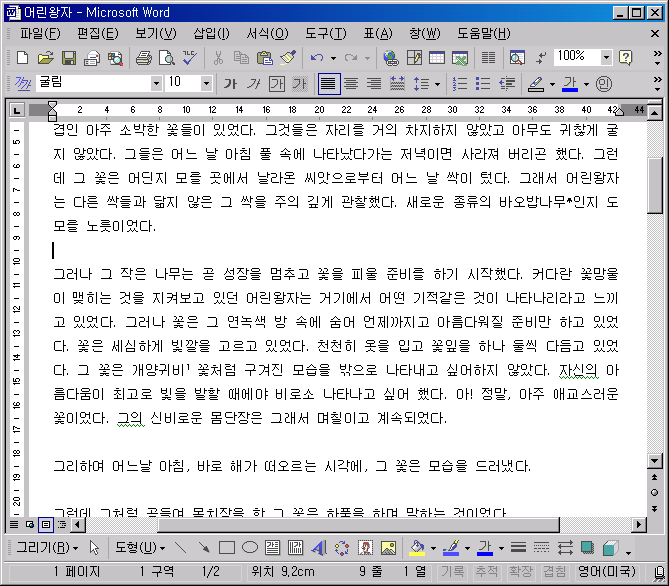
Task: Insert WordArt from drawing toolbar
Action: [319, 548]
